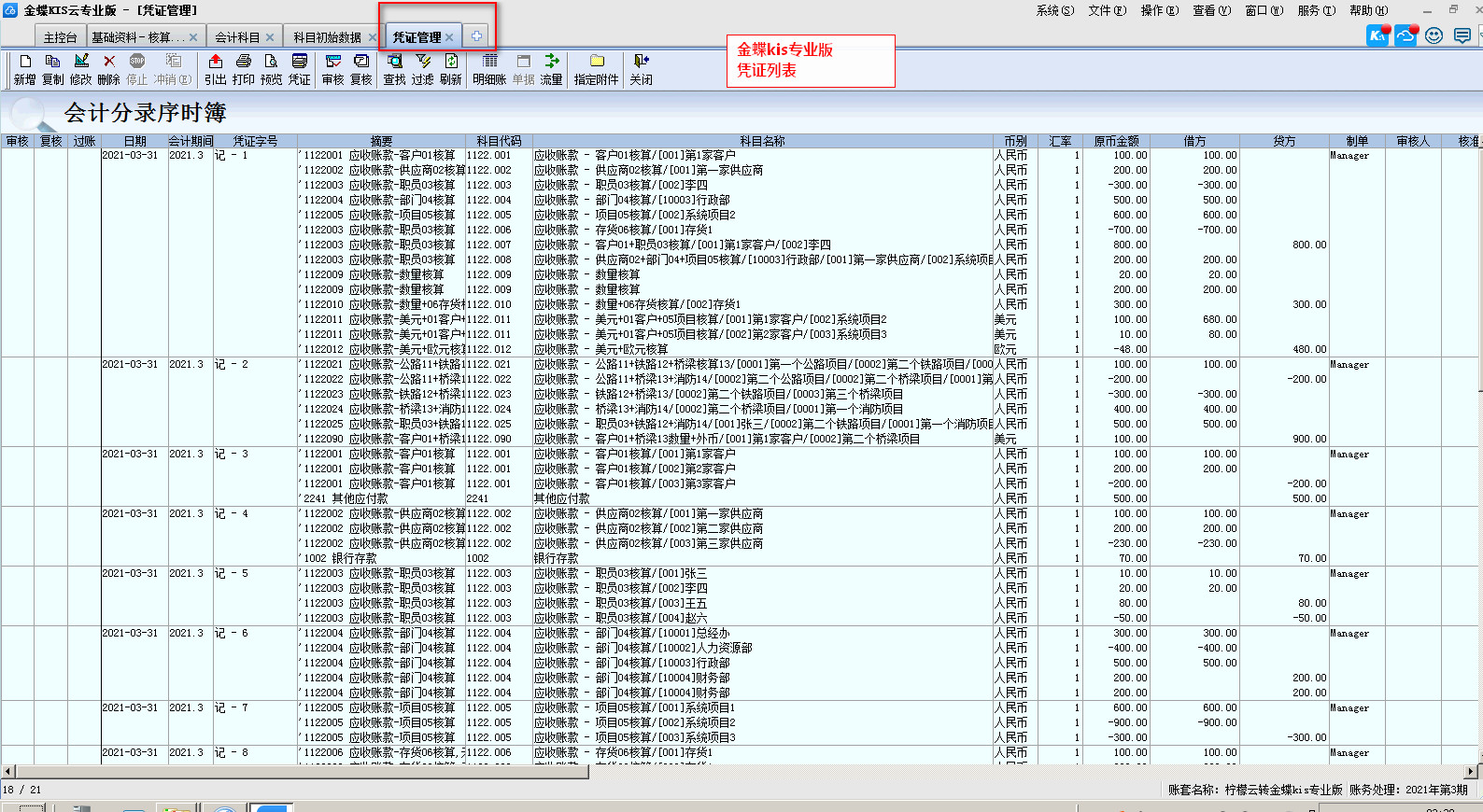Click the 过滤 (Filter) funnel icon
The width and height of the screenshot is (1483, 812).
click(x=423, y=62)
